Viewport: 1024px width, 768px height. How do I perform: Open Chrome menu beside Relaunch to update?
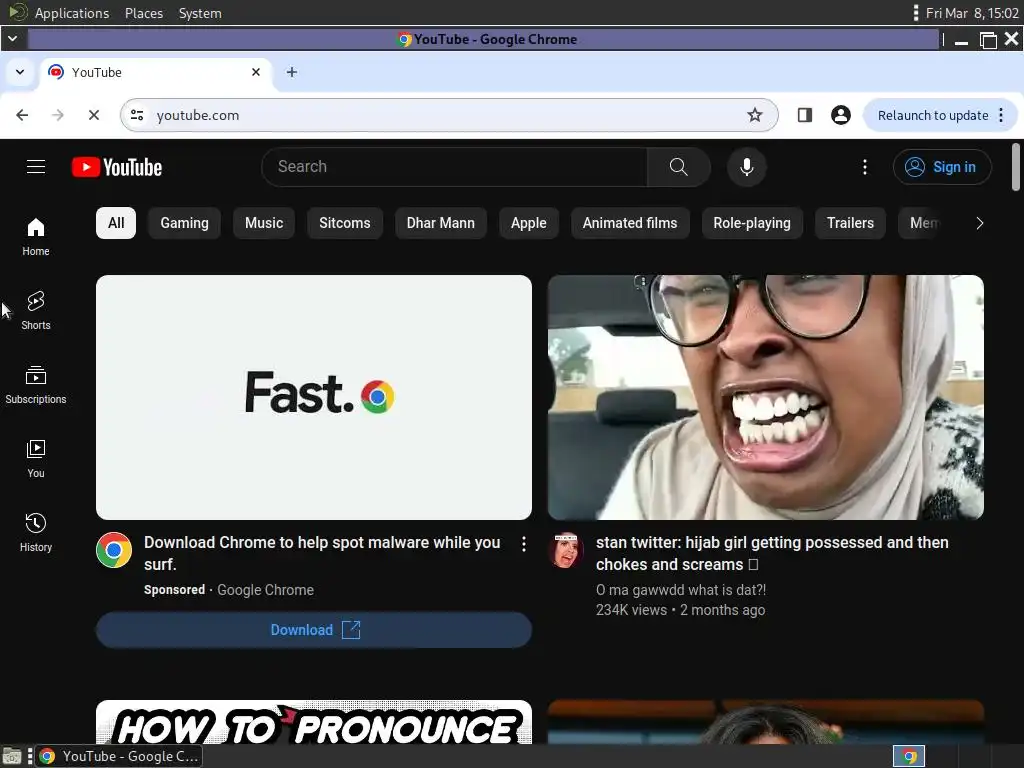click(x=1001, y=115)
